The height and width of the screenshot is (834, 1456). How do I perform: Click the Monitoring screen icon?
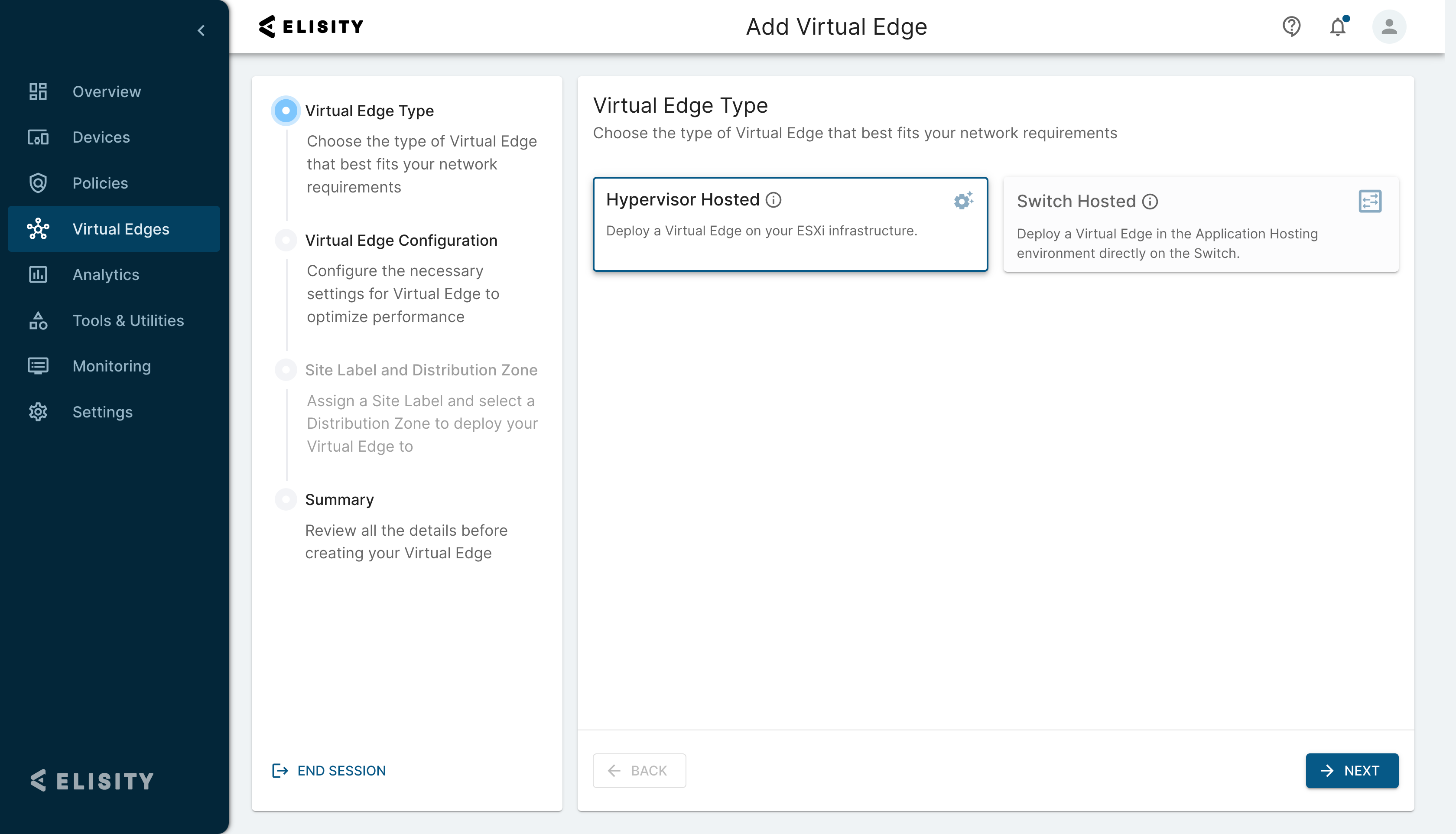38,366
